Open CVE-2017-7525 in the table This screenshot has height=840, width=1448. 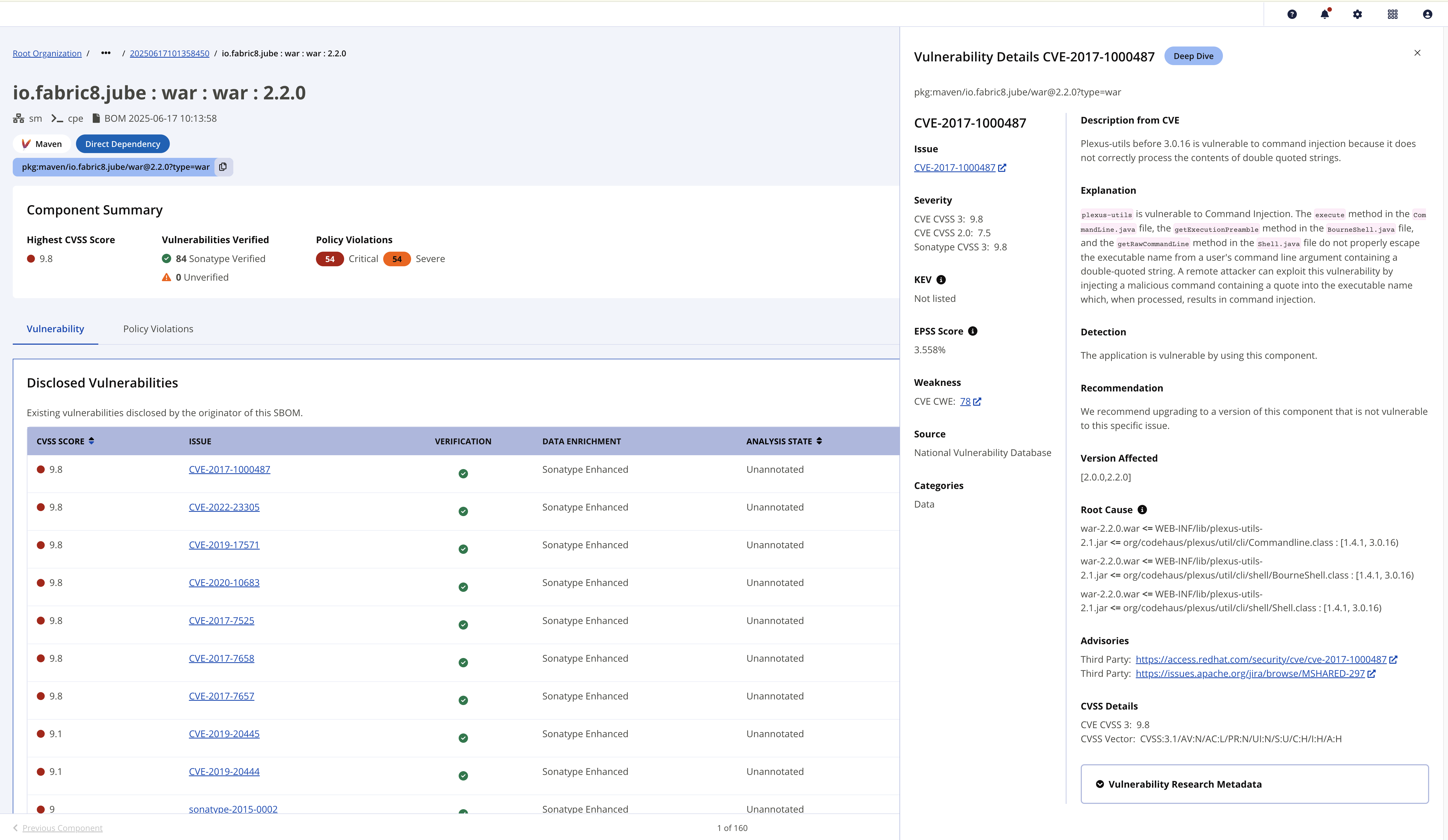pos(221,620)
